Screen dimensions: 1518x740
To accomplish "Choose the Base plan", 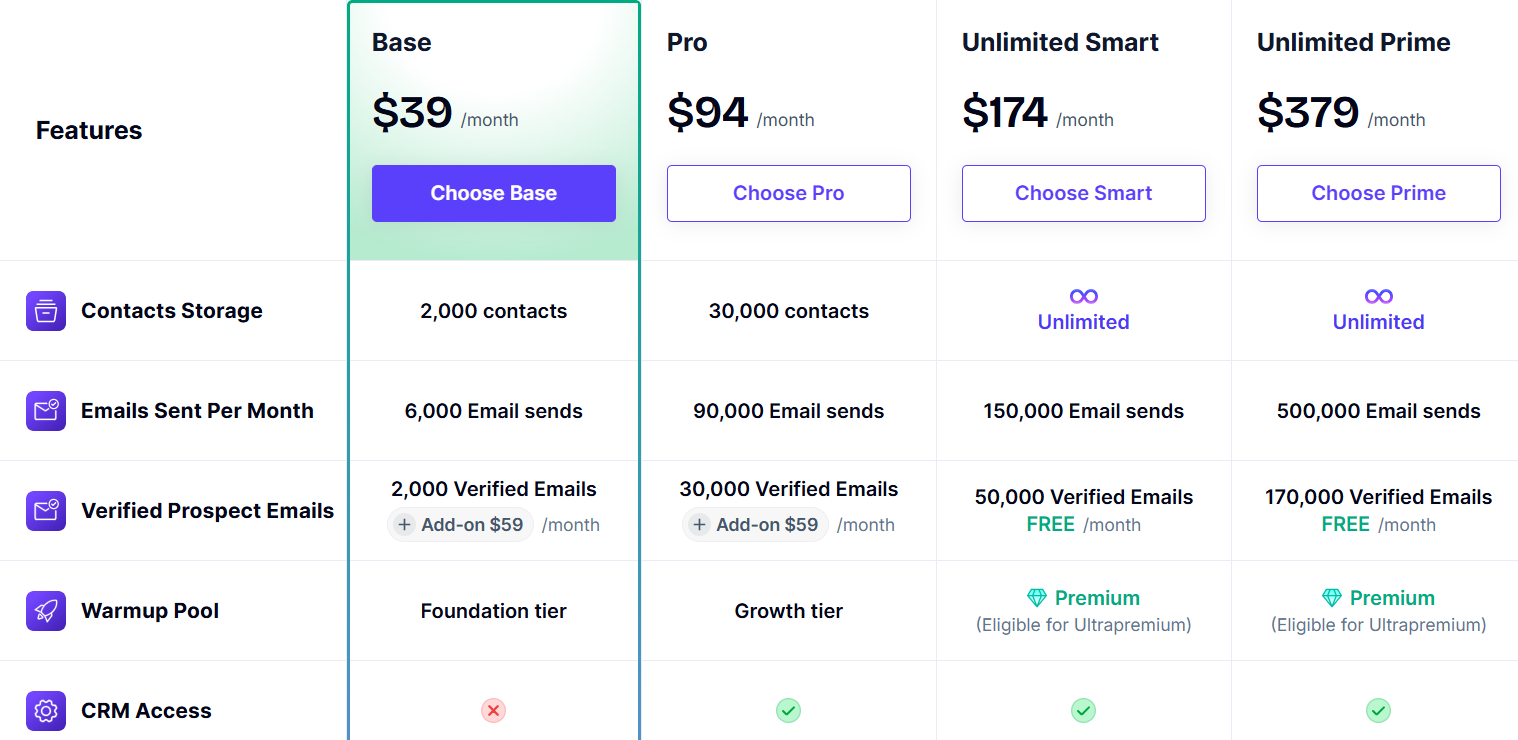I will coord(493,193).
